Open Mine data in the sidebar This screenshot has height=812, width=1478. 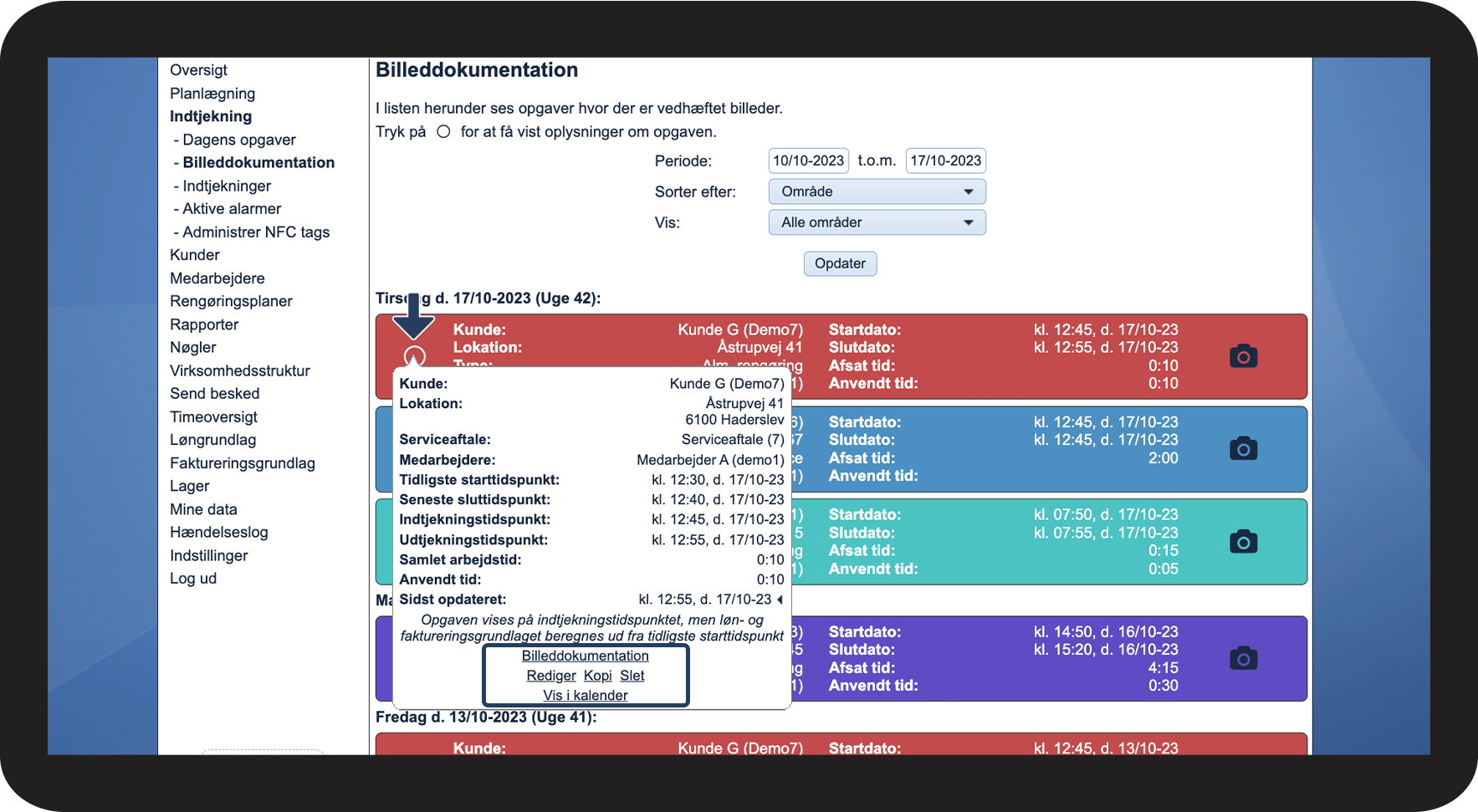203,509
